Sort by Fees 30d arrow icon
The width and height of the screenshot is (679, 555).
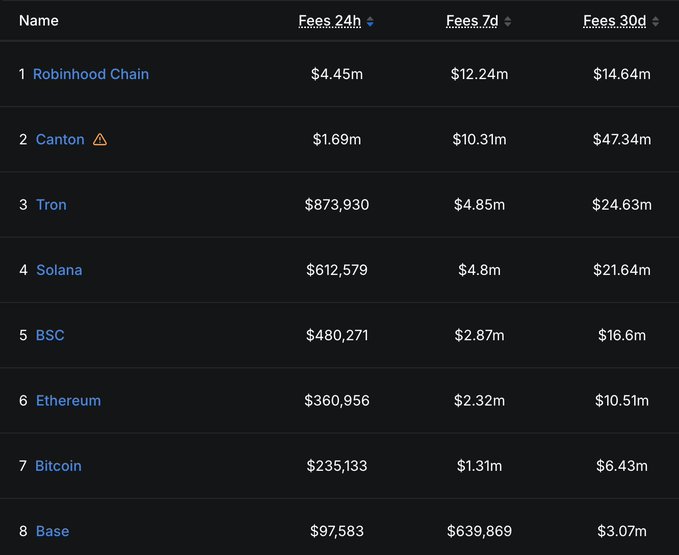tap(655, 21)
